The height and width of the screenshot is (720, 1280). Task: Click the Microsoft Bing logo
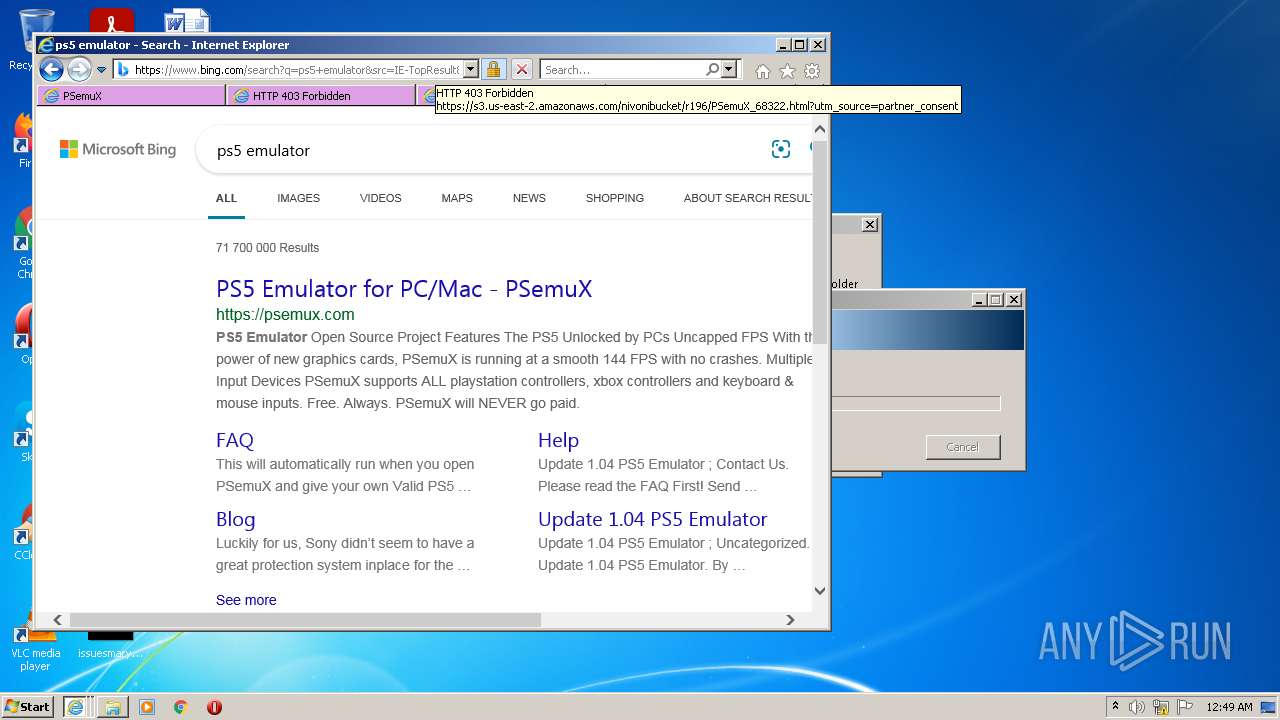[118, 149]
